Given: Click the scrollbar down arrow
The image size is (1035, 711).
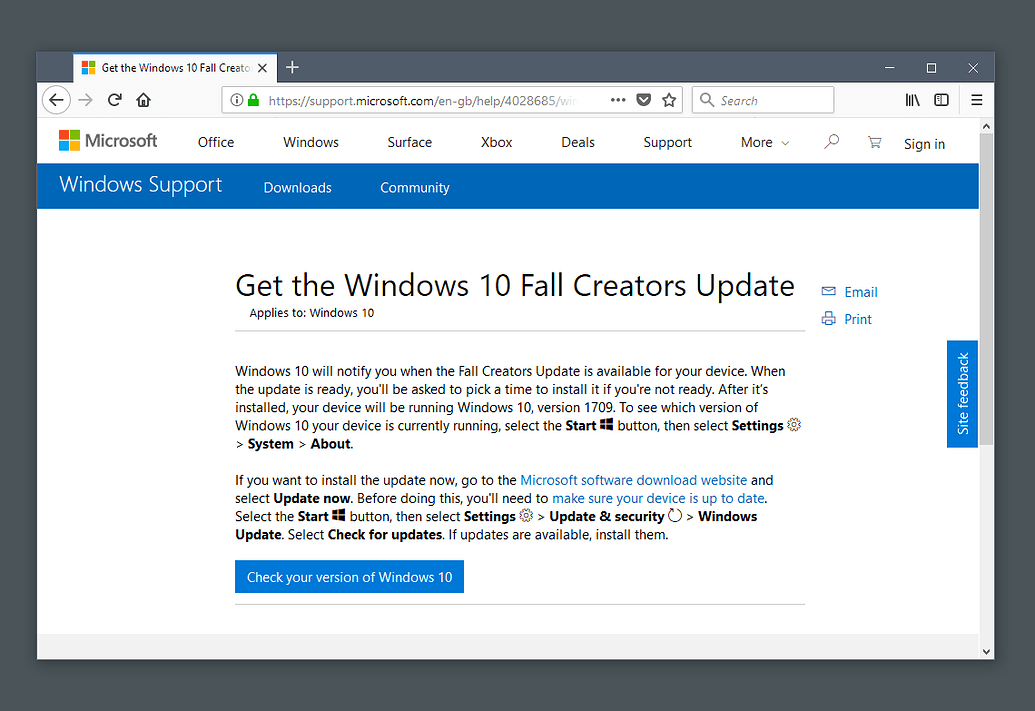Looking at the screenshot, I should 986,652.
